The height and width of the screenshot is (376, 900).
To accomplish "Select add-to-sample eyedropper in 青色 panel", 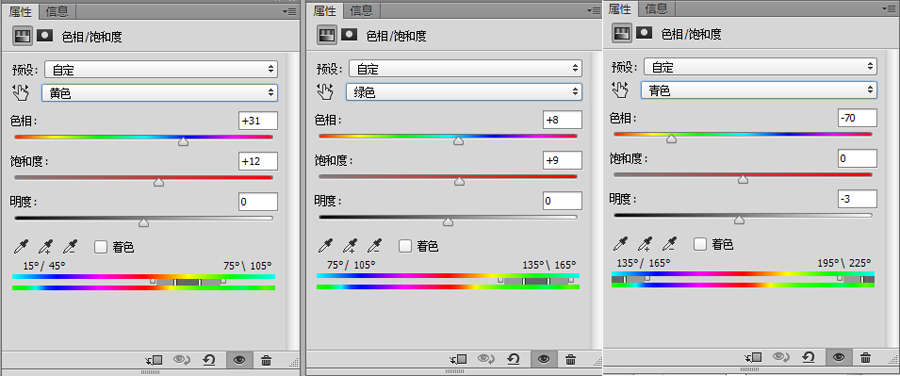I will point(645,245).
